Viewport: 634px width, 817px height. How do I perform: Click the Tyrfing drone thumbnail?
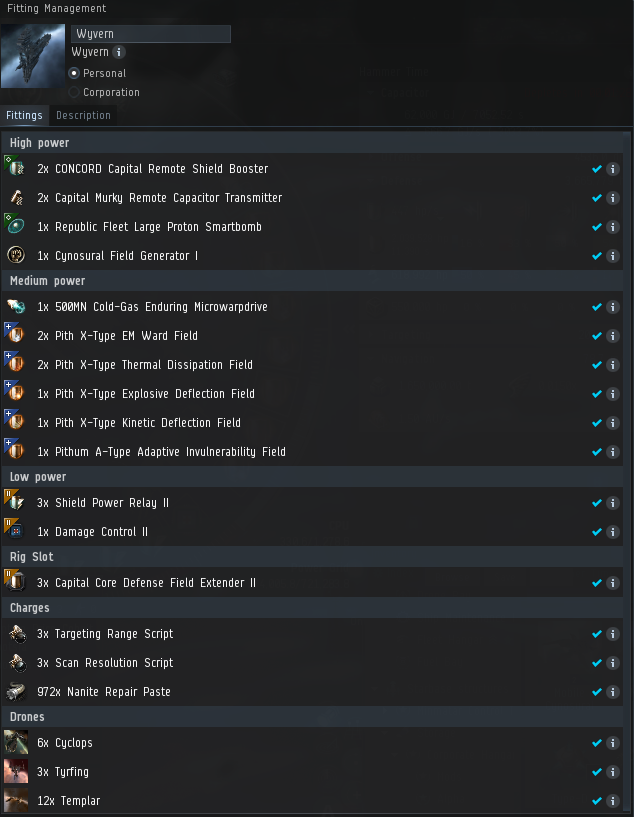[x=16, y=771]
